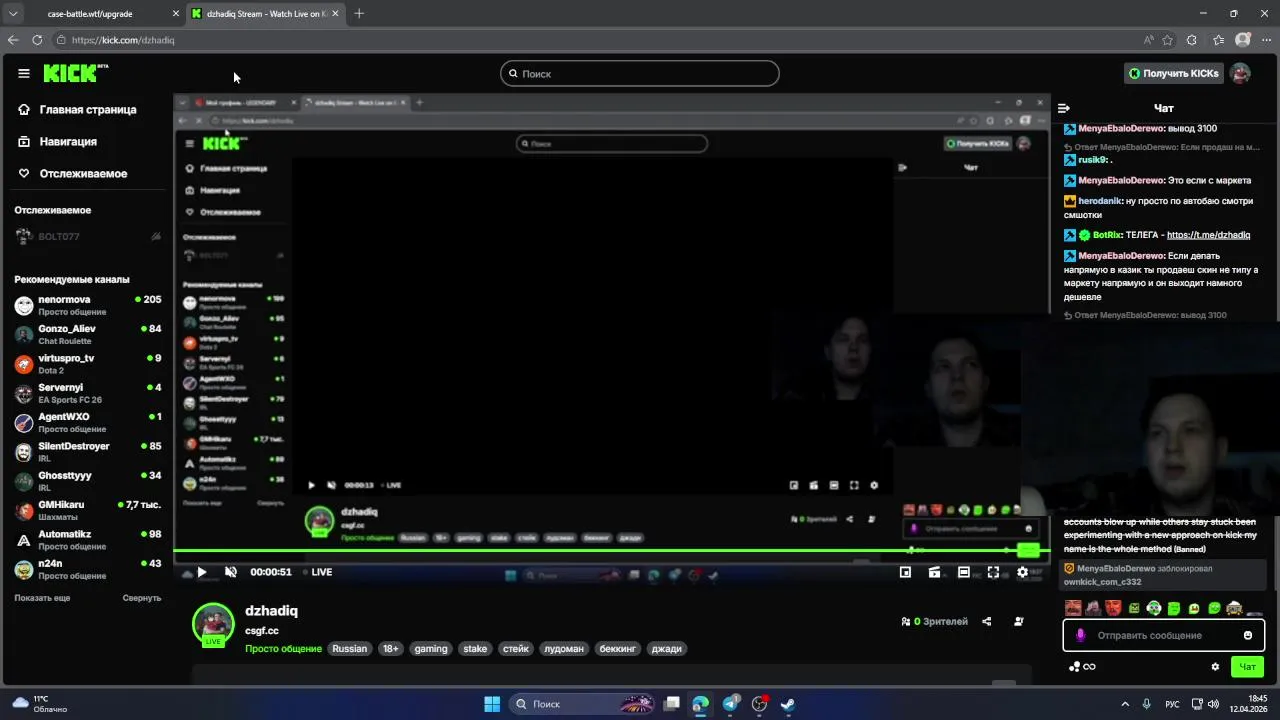Open browser extensions icon
This screenshot has height=720, width=1280.
1191,40
